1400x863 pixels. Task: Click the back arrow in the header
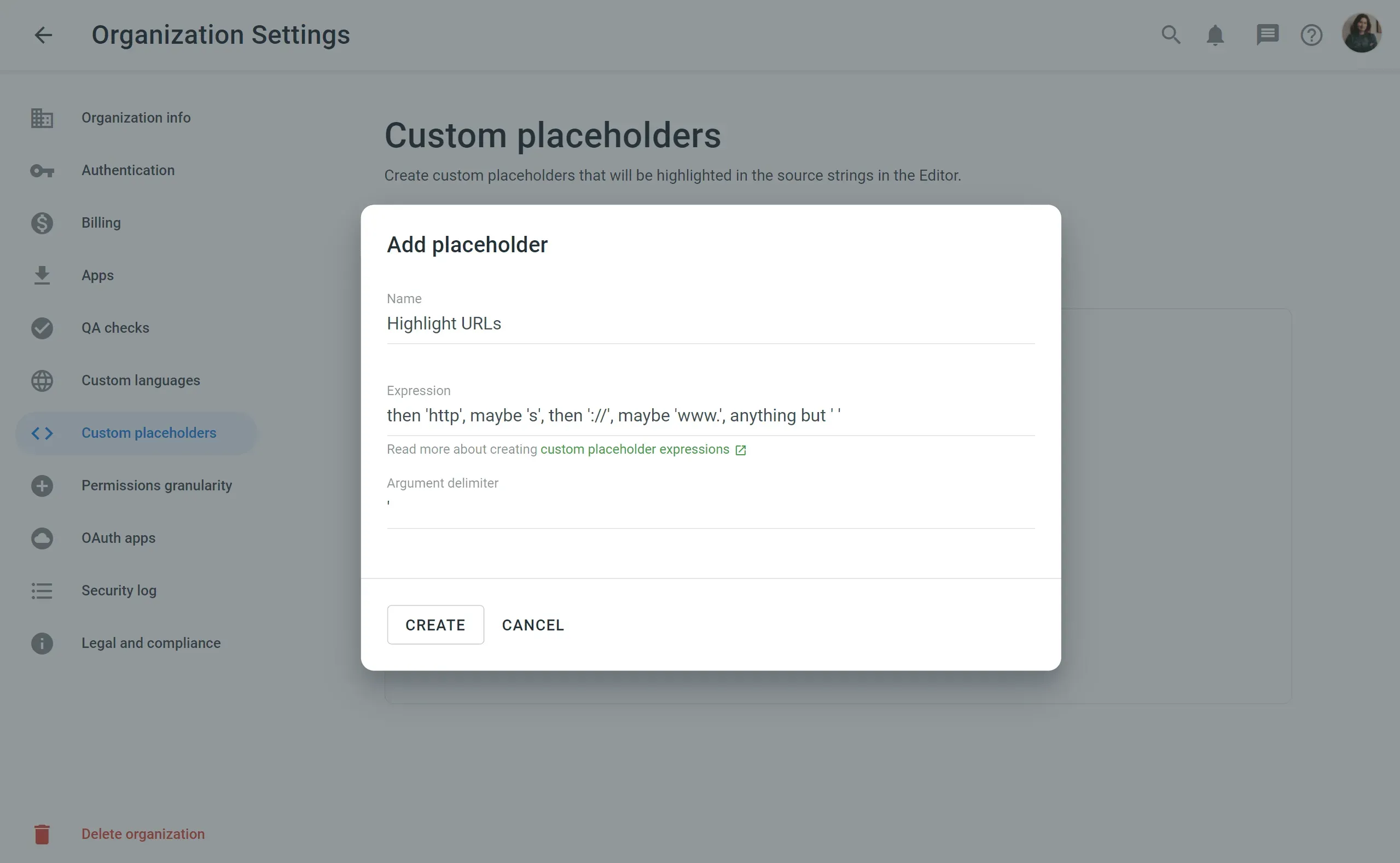point(43,35)
